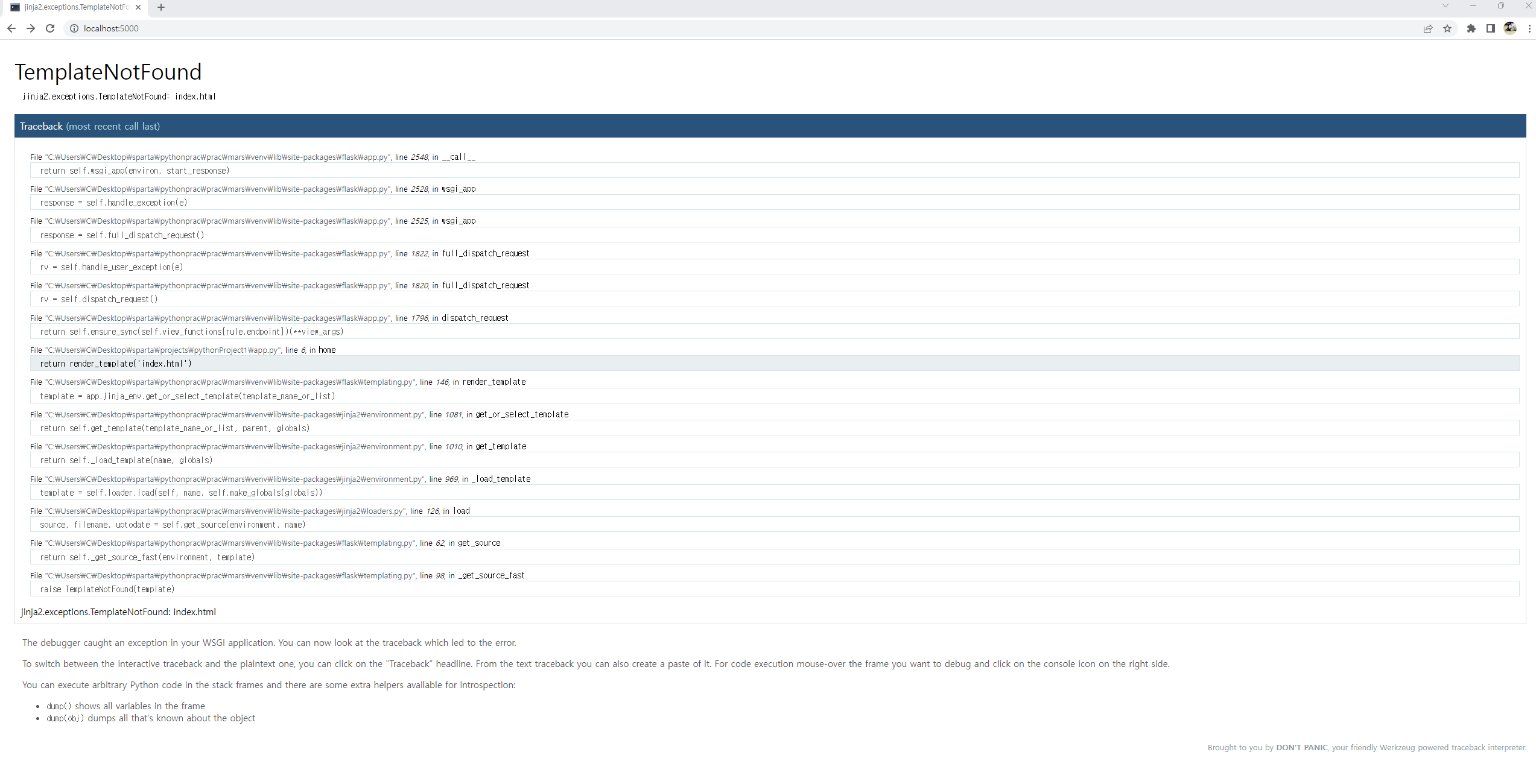The image size is (1536, 784).
Task: Click the pythonProject1 app.py line 6 header
Action: [x=183, y=350]
